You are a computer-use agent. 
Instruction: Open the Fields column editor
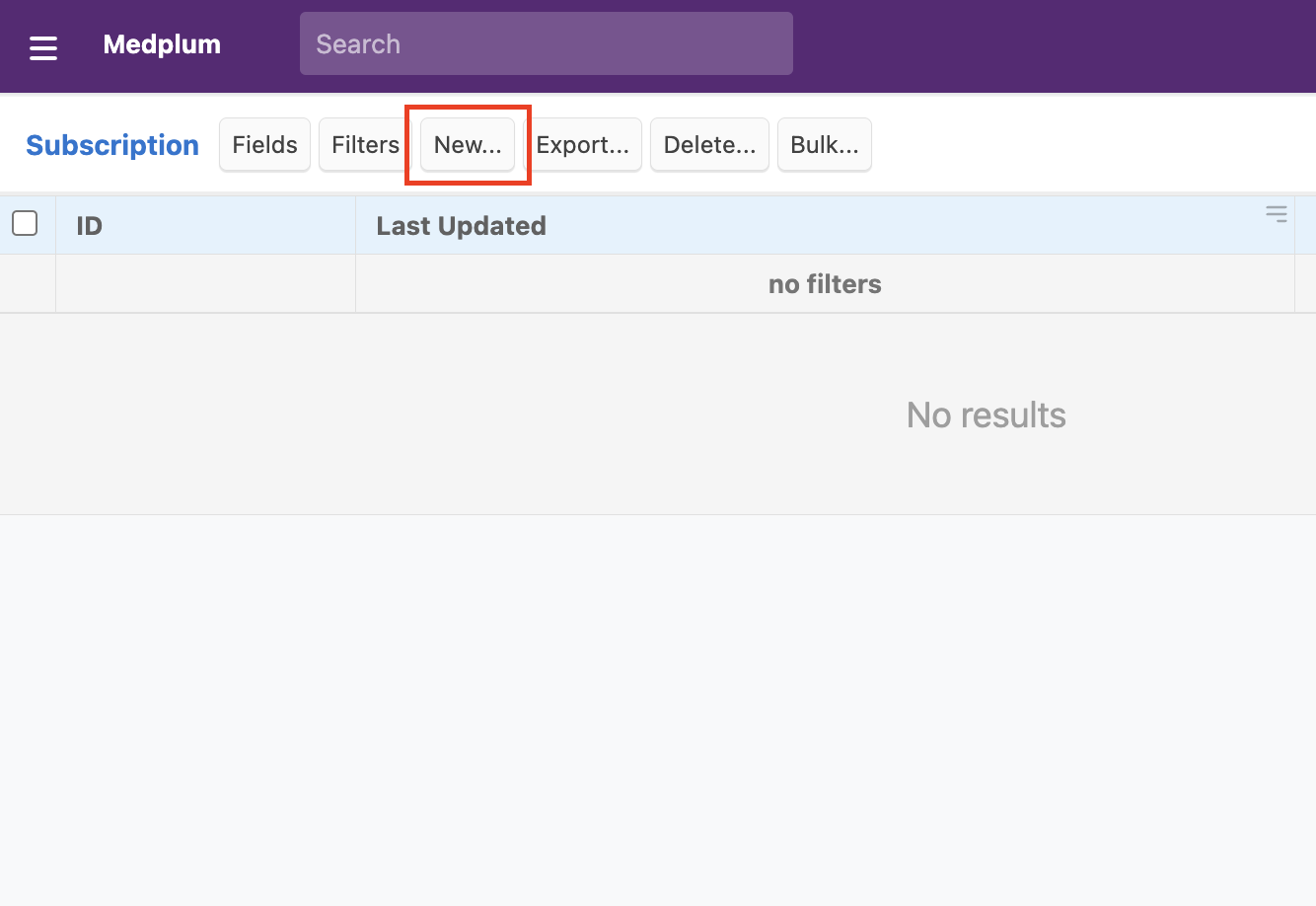point(264,145)
